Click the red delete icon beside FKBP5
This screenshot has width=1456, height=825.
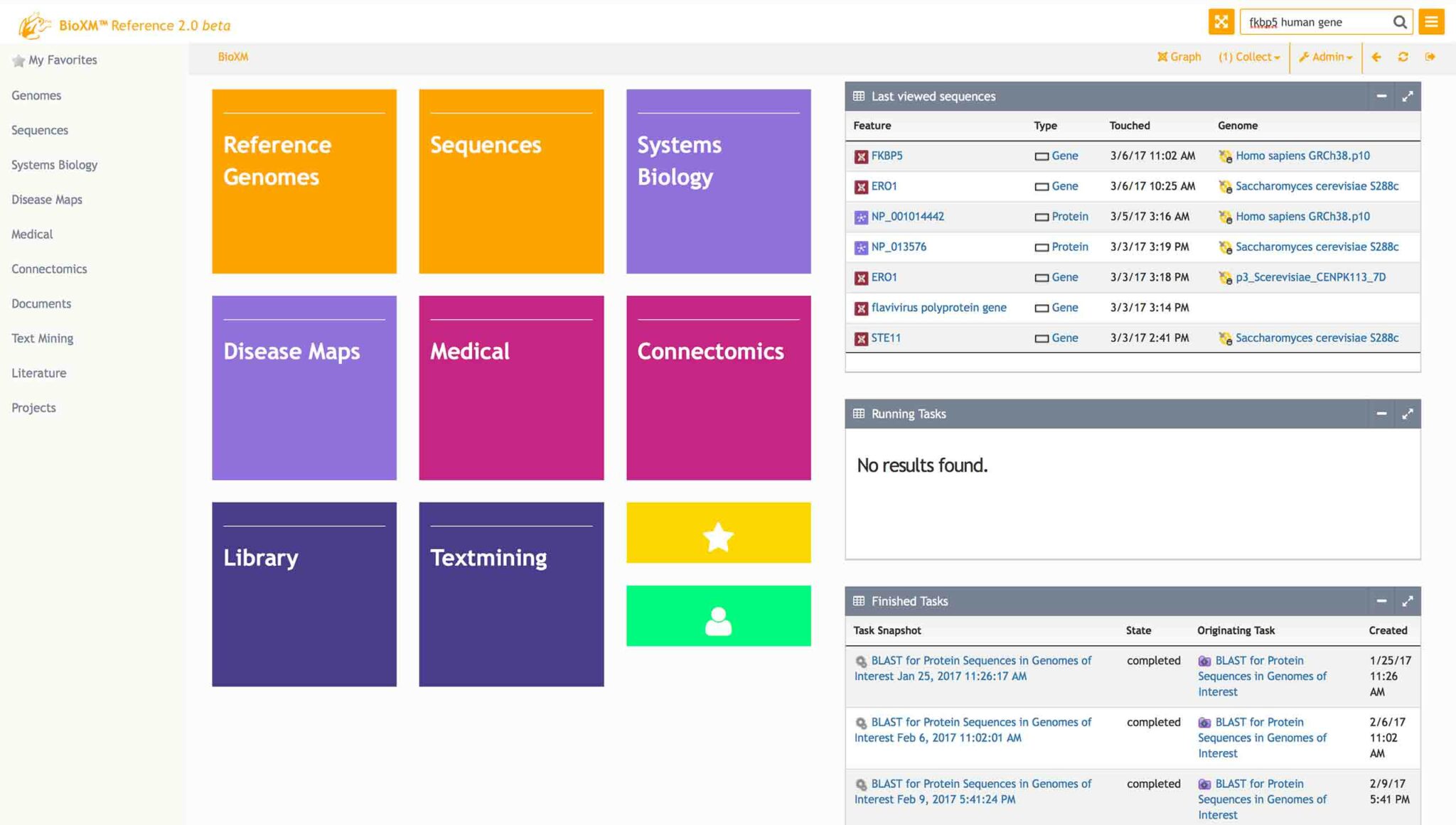pyautogui.click(x=860, y=156)
